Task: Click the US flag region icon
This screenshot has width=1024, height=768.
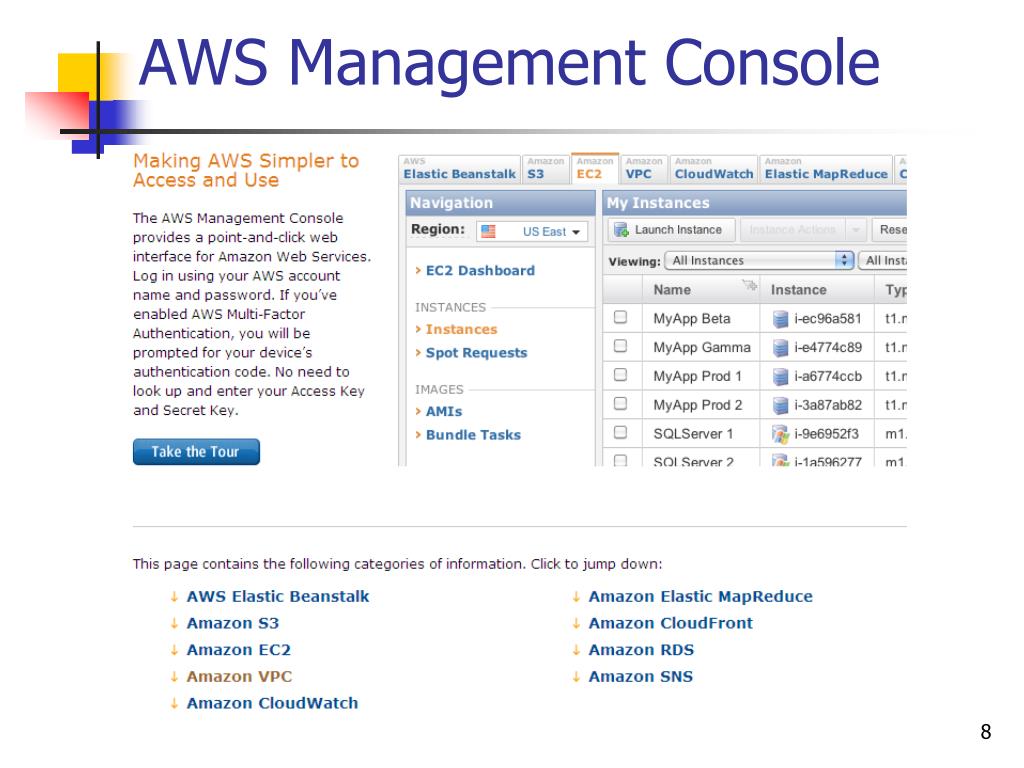Action: [x=488, y=231]
